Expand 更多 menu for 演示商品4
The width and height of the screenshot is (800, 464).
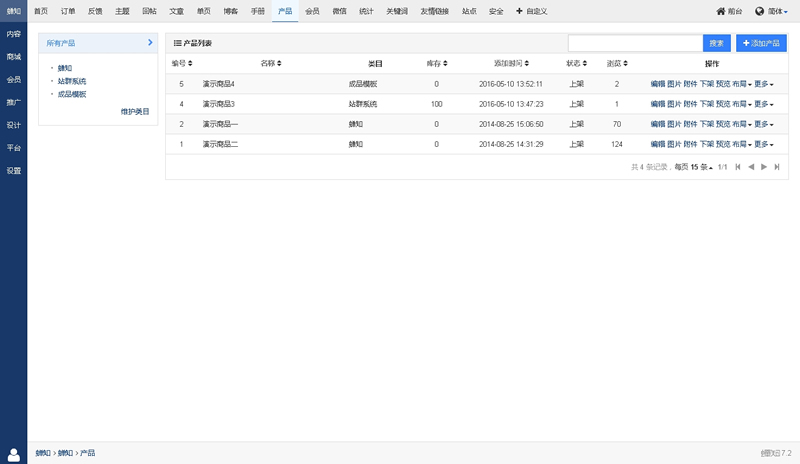(764, 84)
